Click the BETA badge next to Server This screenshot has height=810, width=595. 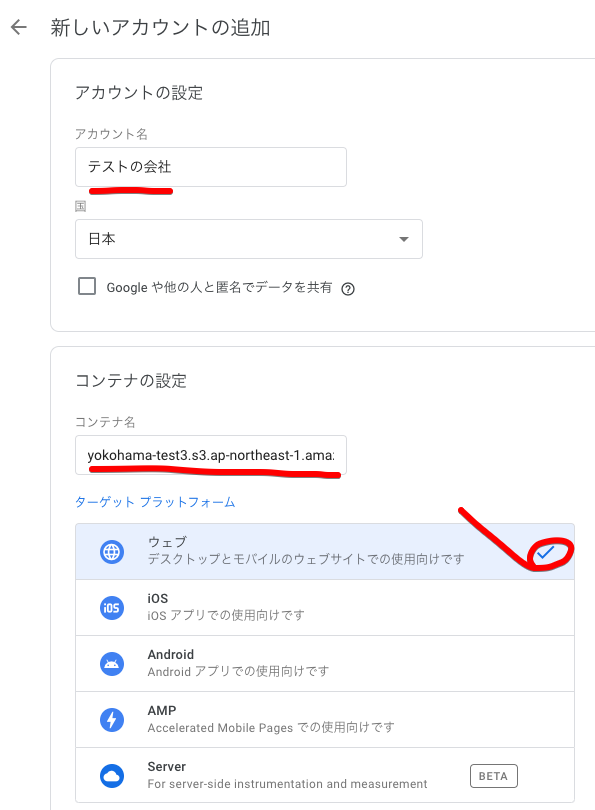pos(493,775)
